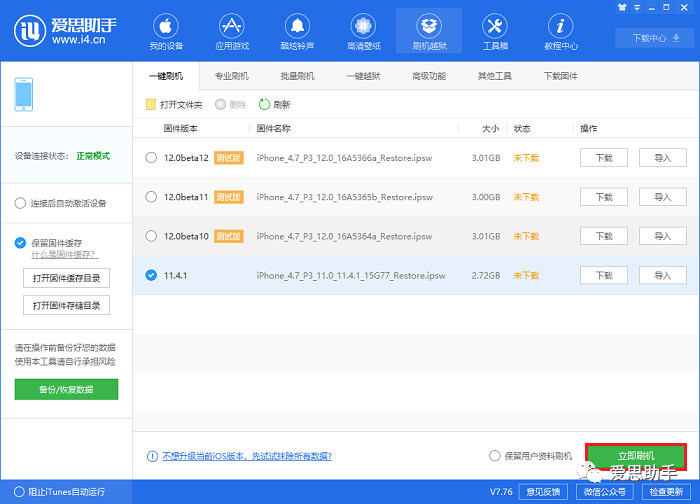Download the 11.4.1 firmware

604,275
